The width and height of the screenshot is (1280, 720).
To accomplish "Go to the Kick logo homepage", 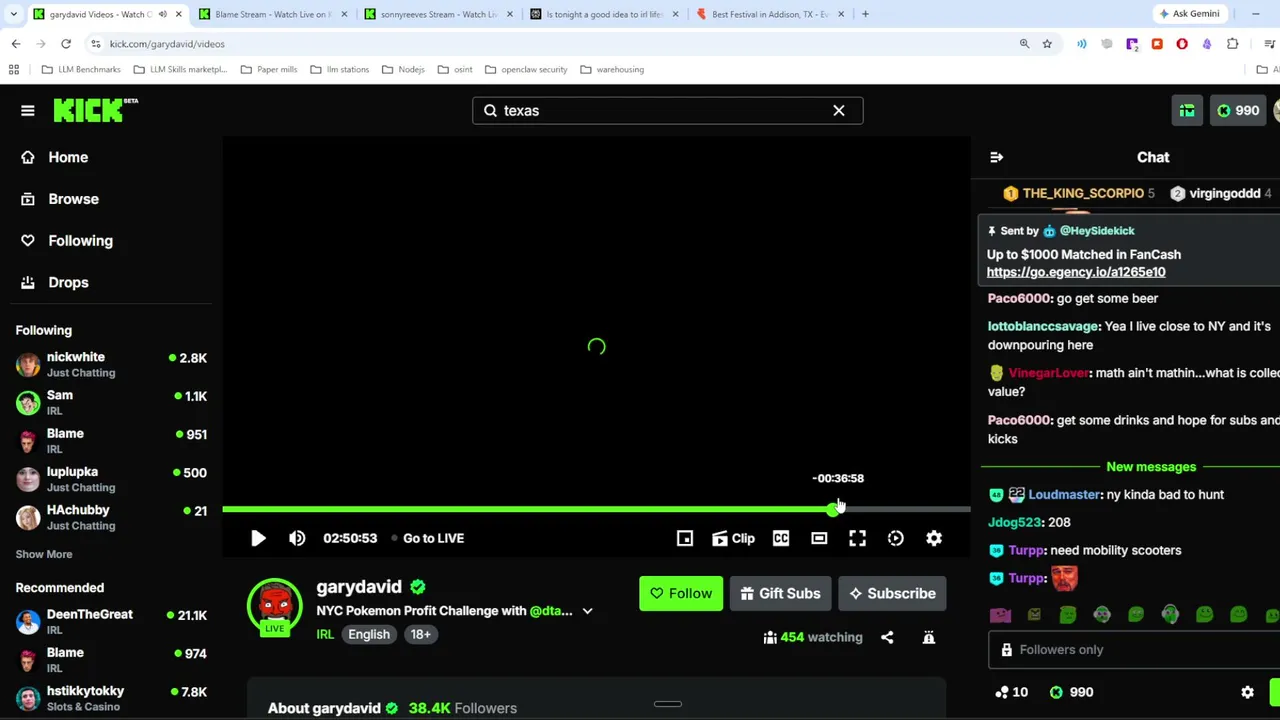I will tap(96, 110).
